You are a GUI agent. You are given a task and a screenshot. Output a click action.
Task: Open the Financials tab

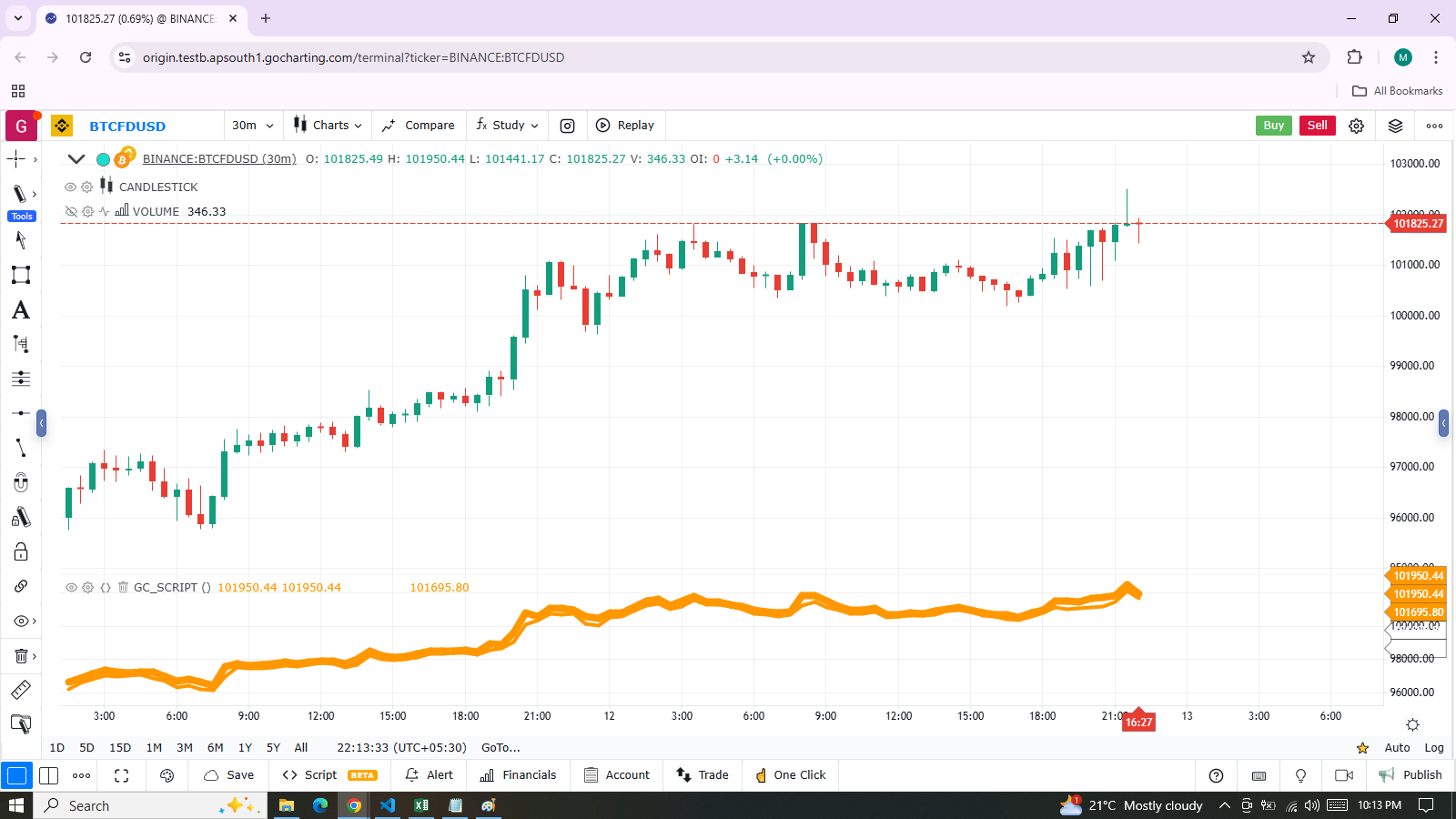point(518,775)
